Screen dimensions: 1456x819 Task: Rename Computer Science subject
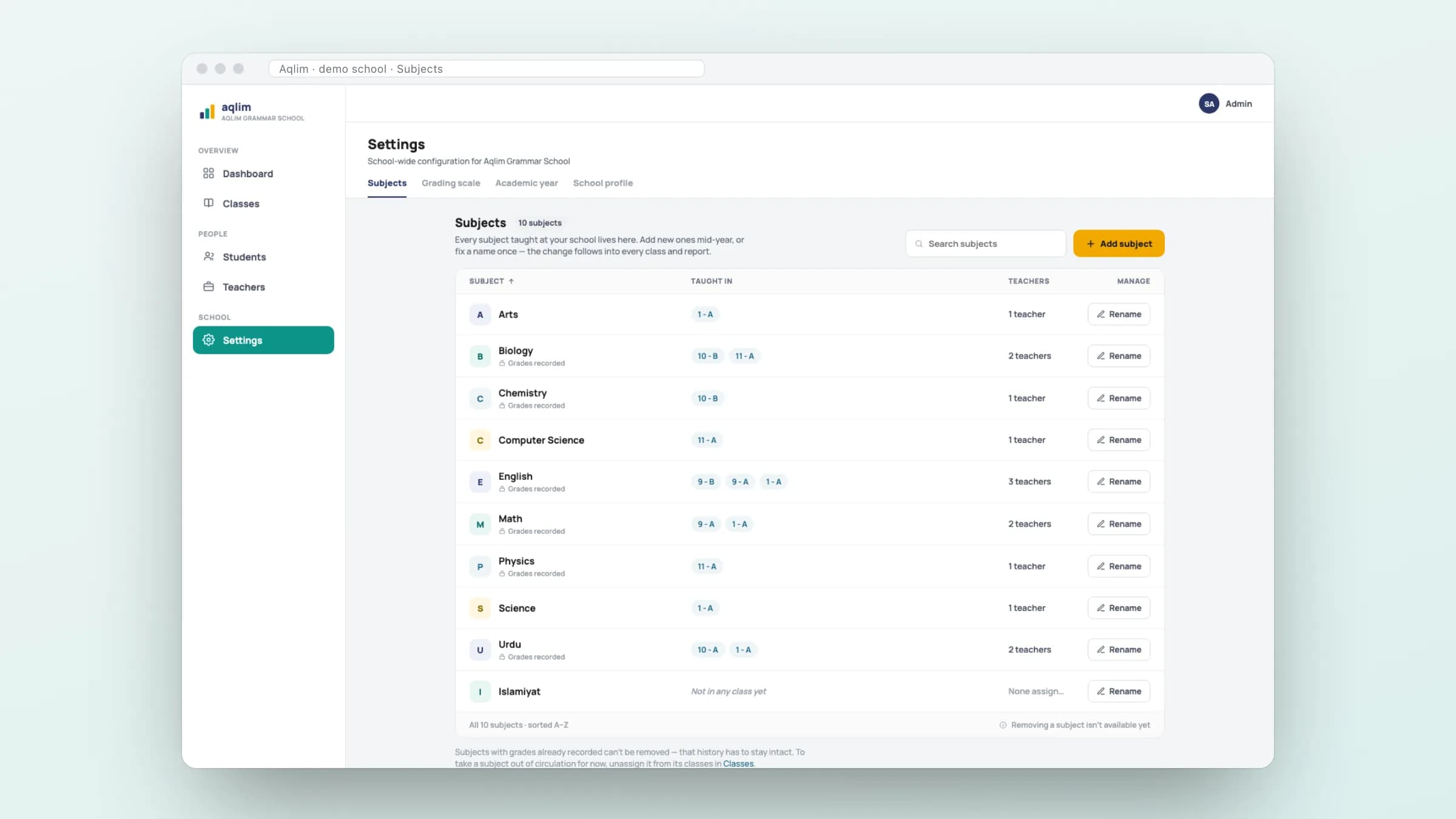click(1119, 440)
